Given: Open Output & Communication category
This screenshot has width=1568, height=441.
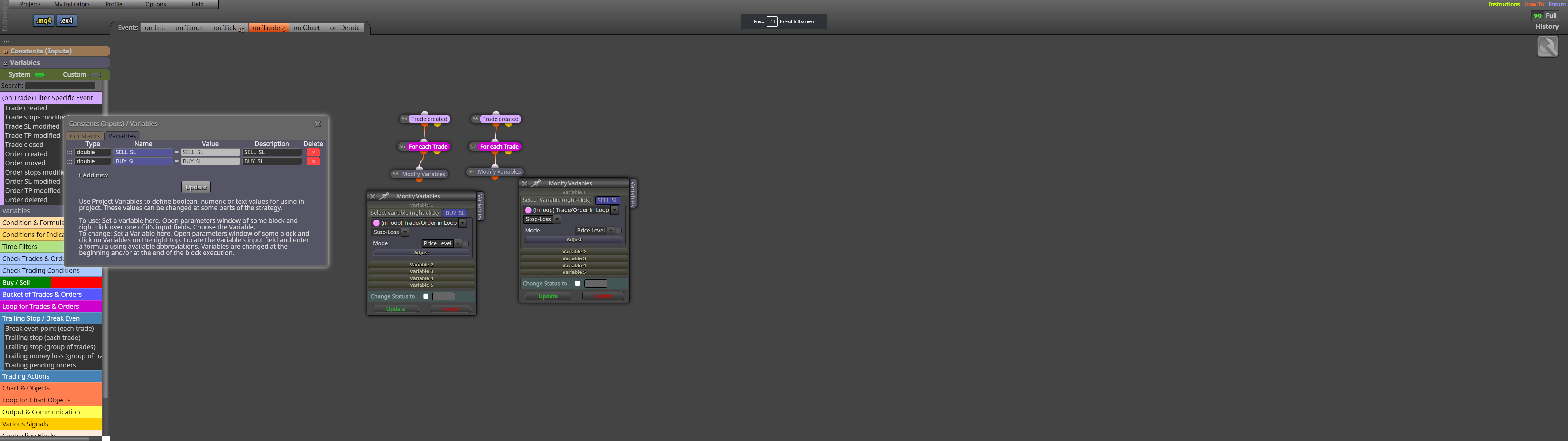Looking at the screenshot, I should click(x=51, y=413).
